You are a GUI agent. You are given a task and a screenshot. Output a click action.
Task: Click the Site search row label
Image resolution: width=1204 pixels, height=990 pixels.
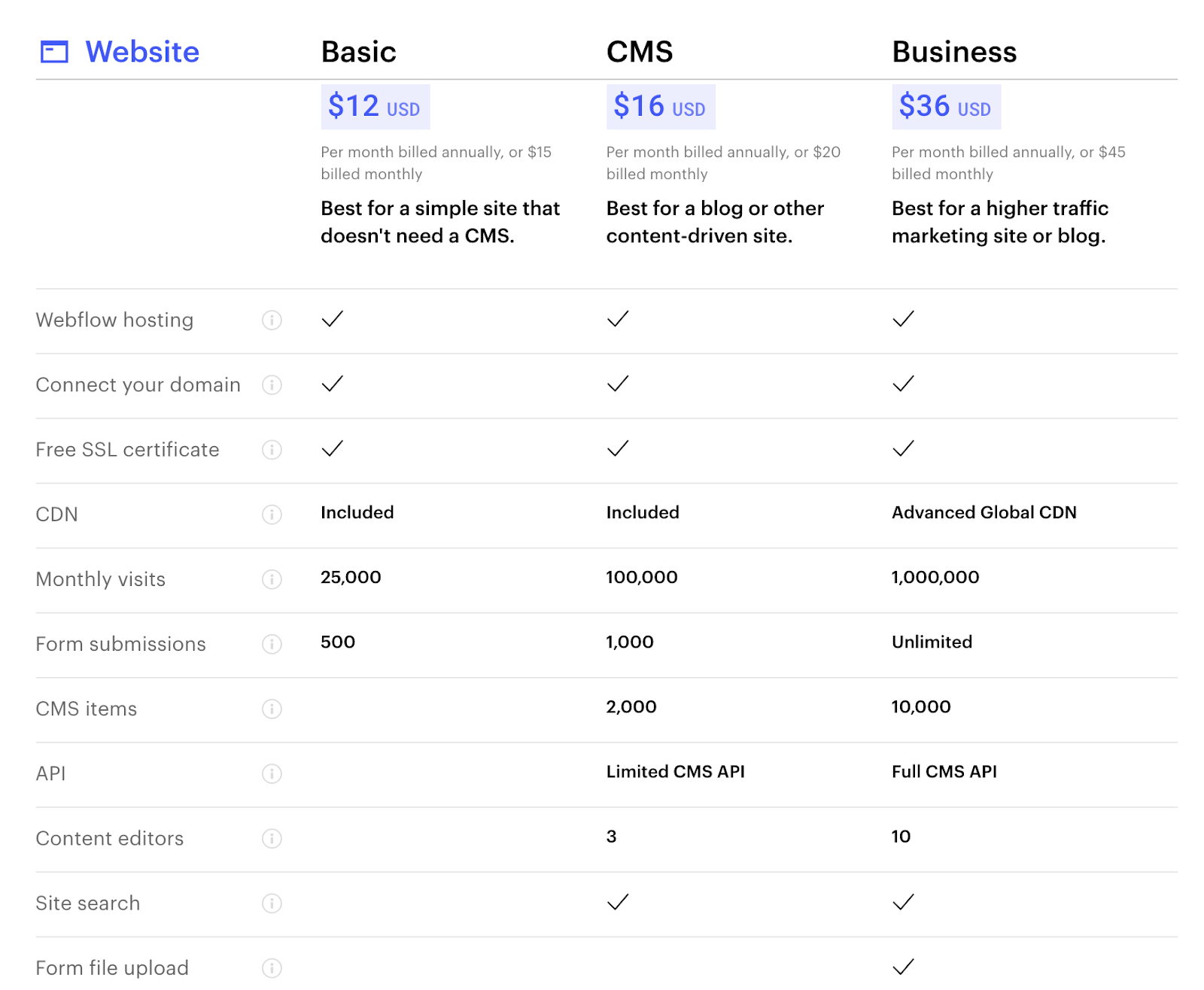(88, 903)
